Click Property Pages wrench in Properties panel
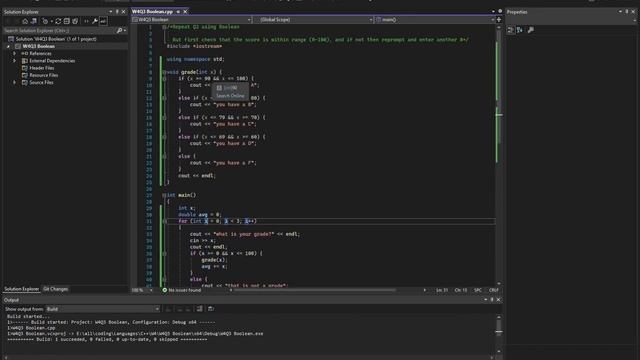Image resolution: width=640 pixels, height=360 pixels. 531,30
